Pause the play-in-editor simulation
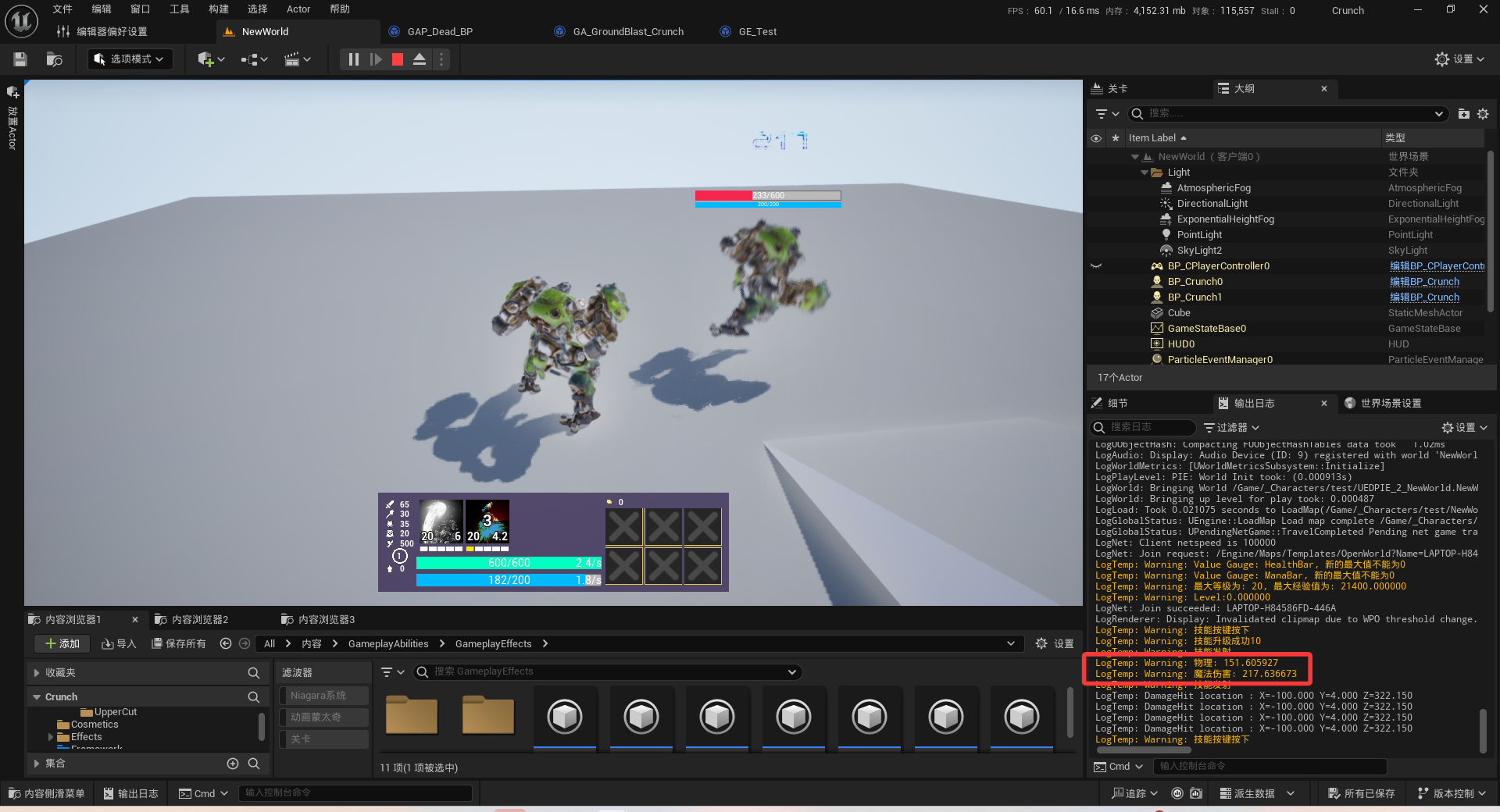This screenshot has width=1500, height=812. coord(353,59)
